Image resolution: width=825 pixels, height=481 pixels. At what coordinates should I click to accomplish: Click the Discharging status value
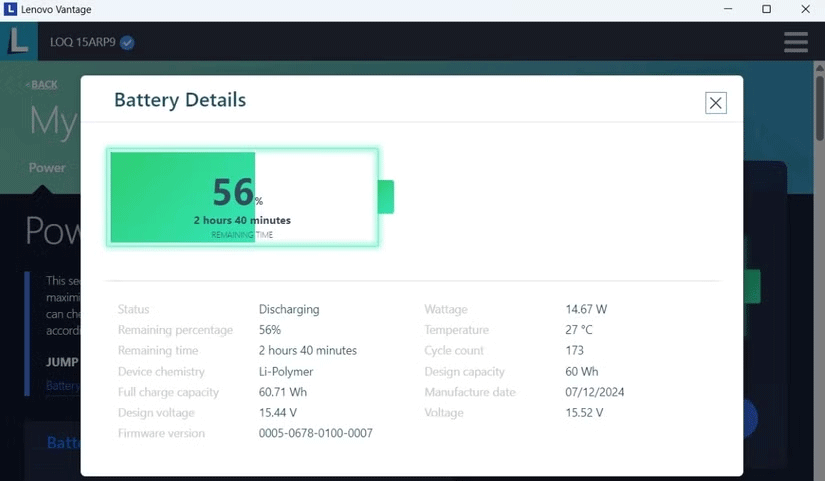pyautogui.click(x=289, y=309)
